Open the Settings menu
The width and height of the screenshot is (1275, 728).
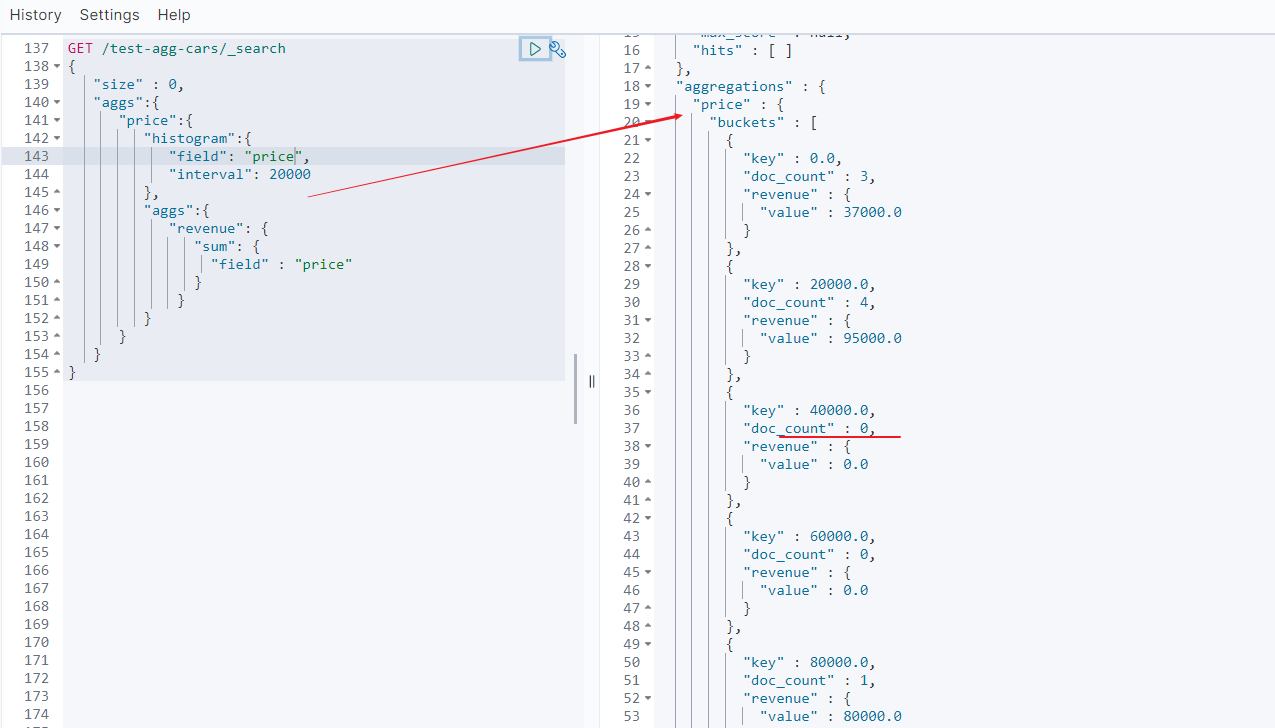point(109,15)
